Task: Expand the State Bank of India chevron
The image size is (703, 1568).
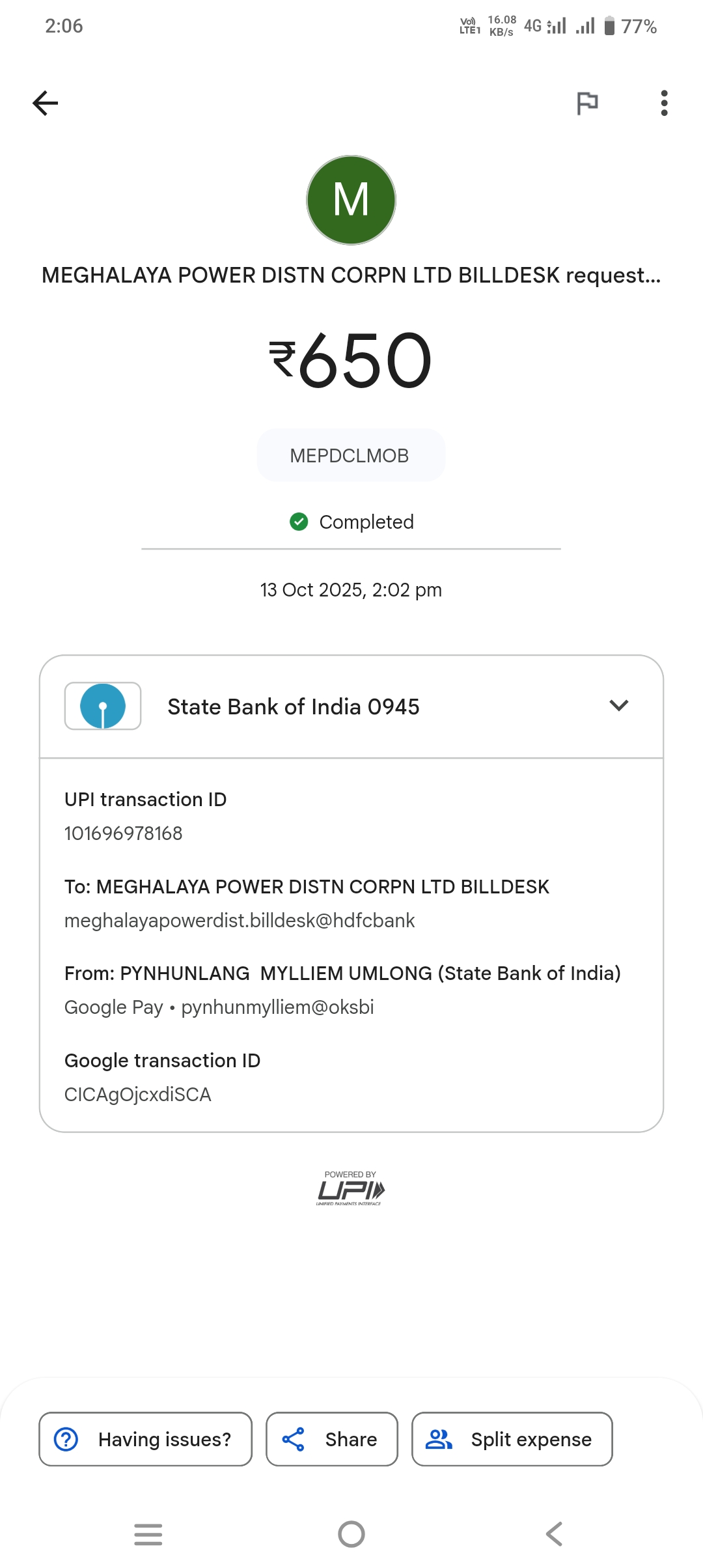Action: coord(618,706)
